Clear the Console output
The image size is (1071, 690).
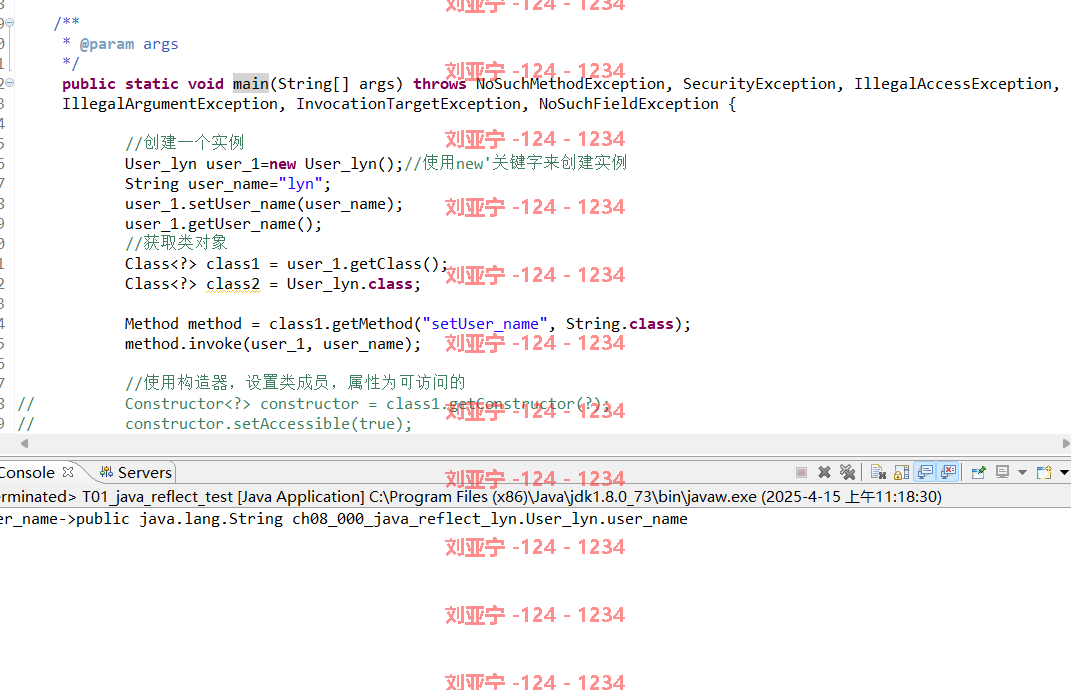coord(878,472)
